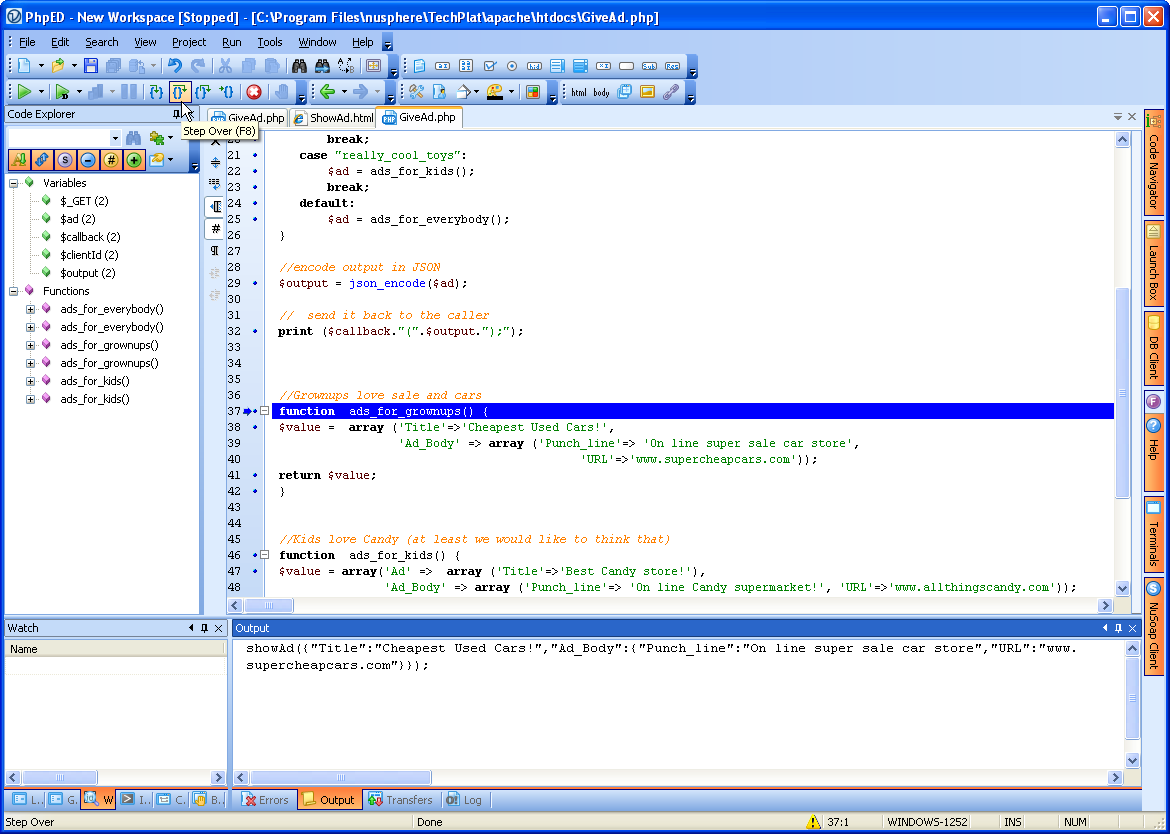Screen dimensions: 1170x834
Task: Expand the first ads_for_grownups() node
Action: (30, 345)
